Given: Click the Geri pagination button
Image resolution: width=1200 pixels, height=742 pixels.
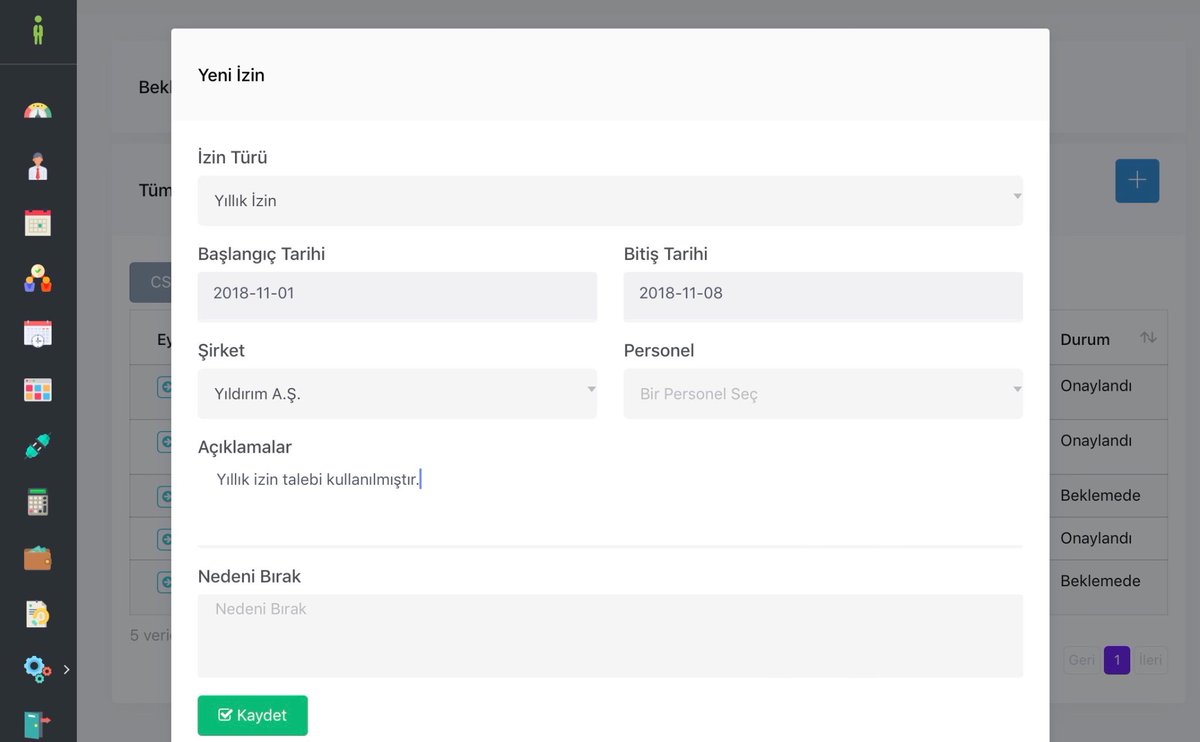Looking at the screenshot, I should (1081, 660).
